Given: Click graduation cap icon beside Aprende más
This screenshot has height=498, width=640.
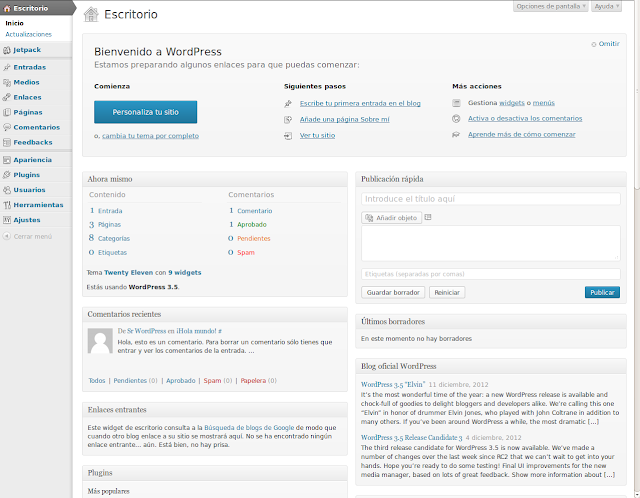Looking at the screenshot, I should click(456, 135).
